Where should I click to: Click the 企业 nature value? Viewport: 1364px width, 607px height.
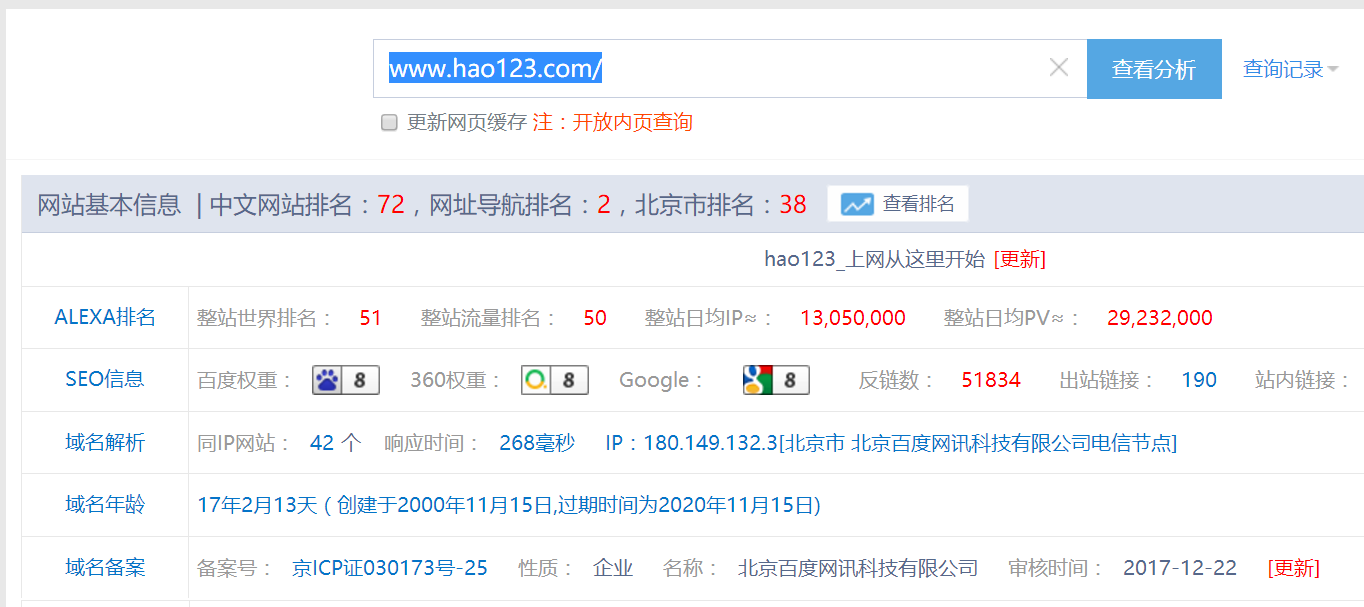[x=613, y=568]
